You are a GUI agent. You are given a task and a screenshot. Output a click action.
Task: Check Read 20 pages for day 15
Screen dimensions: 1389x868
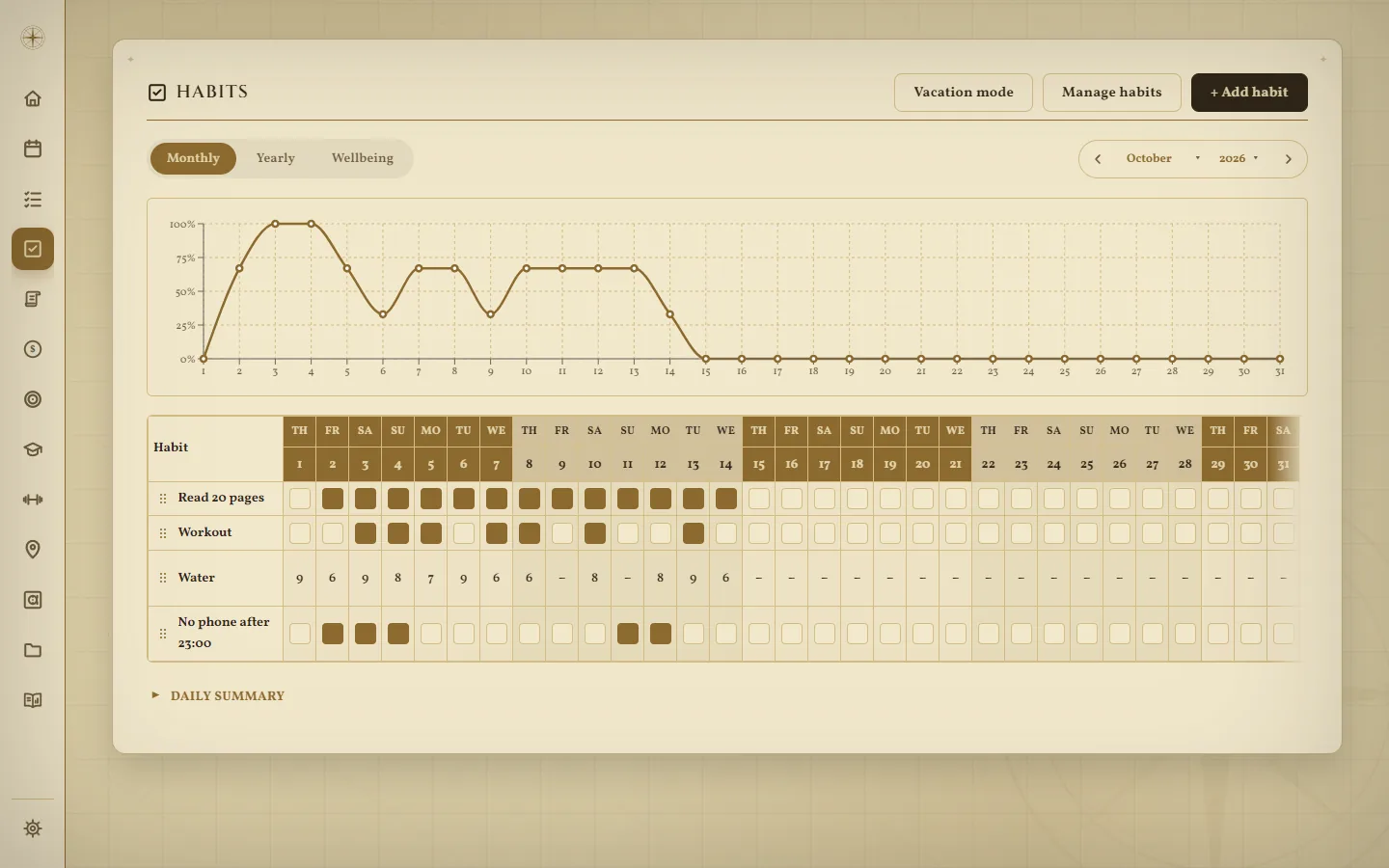tap(759, 499)
